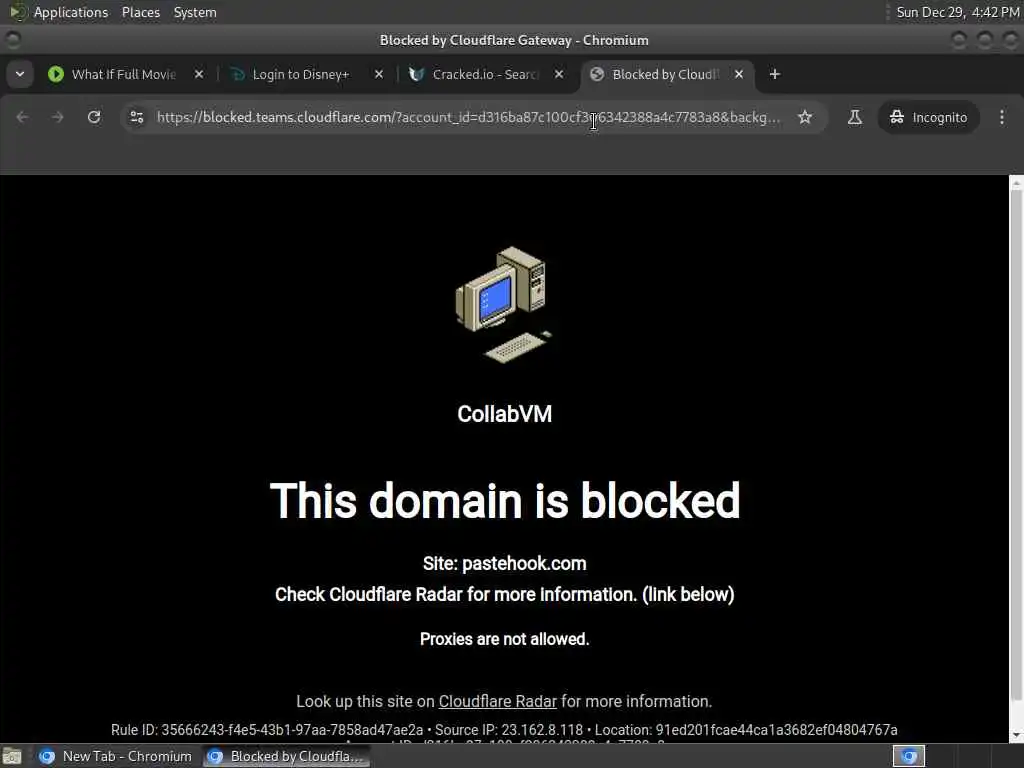
Task: Open the Cloudflare Radar link
Action: pyautogui.click(x=498, y=701)
